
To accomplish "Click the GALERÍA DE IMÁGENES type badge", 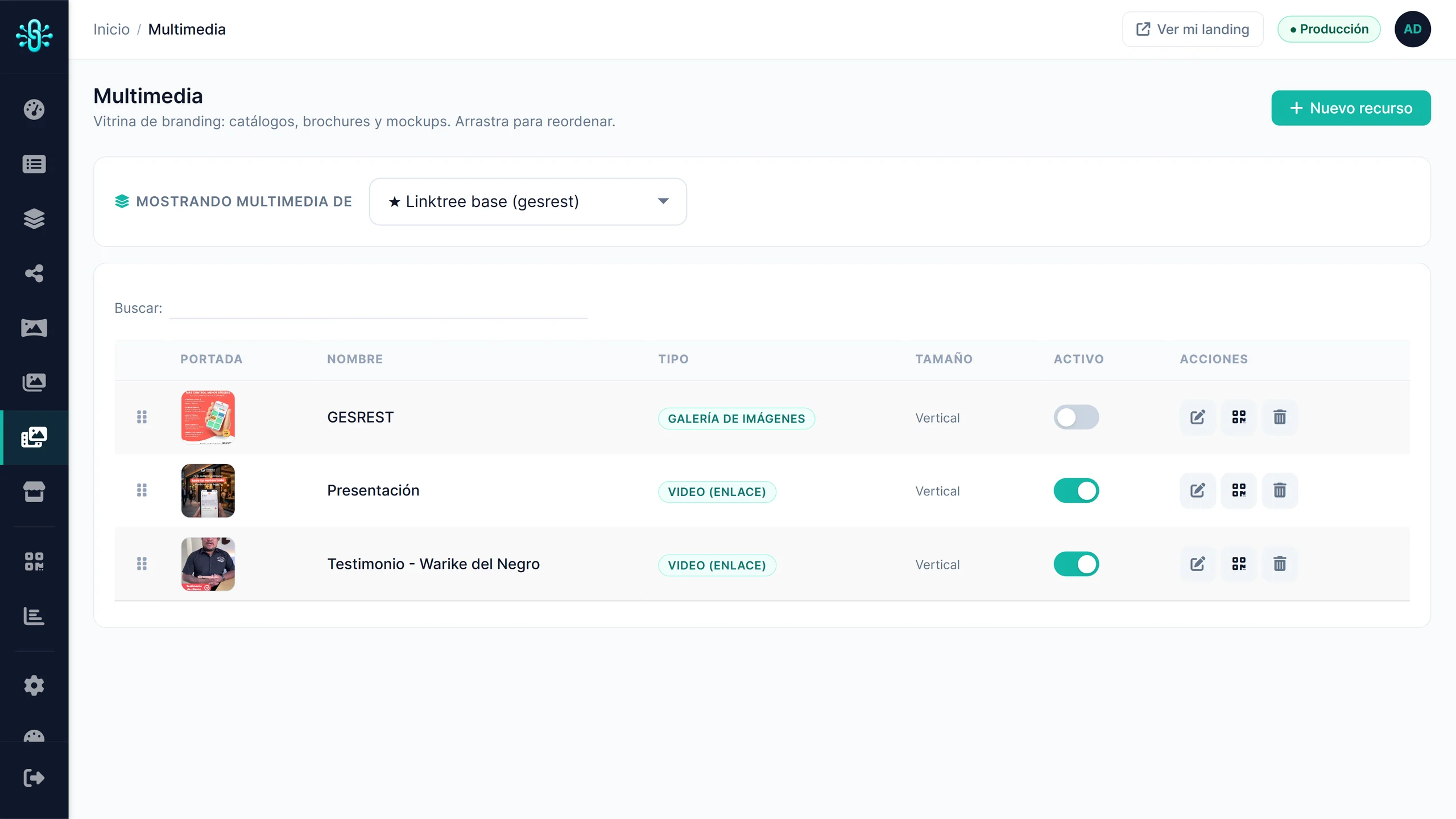I will tap(737, 419).
